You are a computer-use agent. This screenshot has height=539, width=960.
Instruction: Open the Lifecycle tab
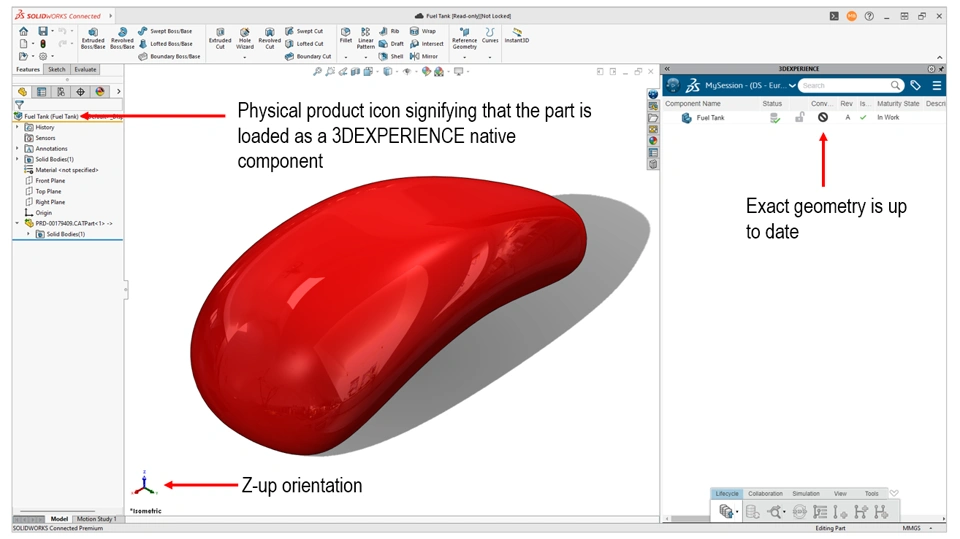[x=727, y=494]
